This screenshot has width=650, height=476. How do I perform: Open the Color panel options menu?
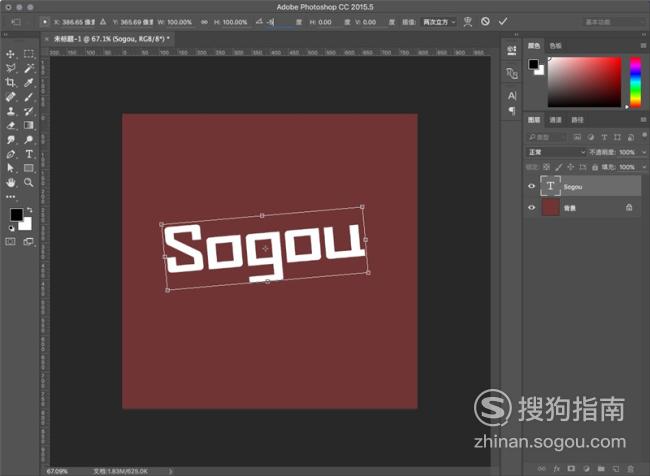643,46
